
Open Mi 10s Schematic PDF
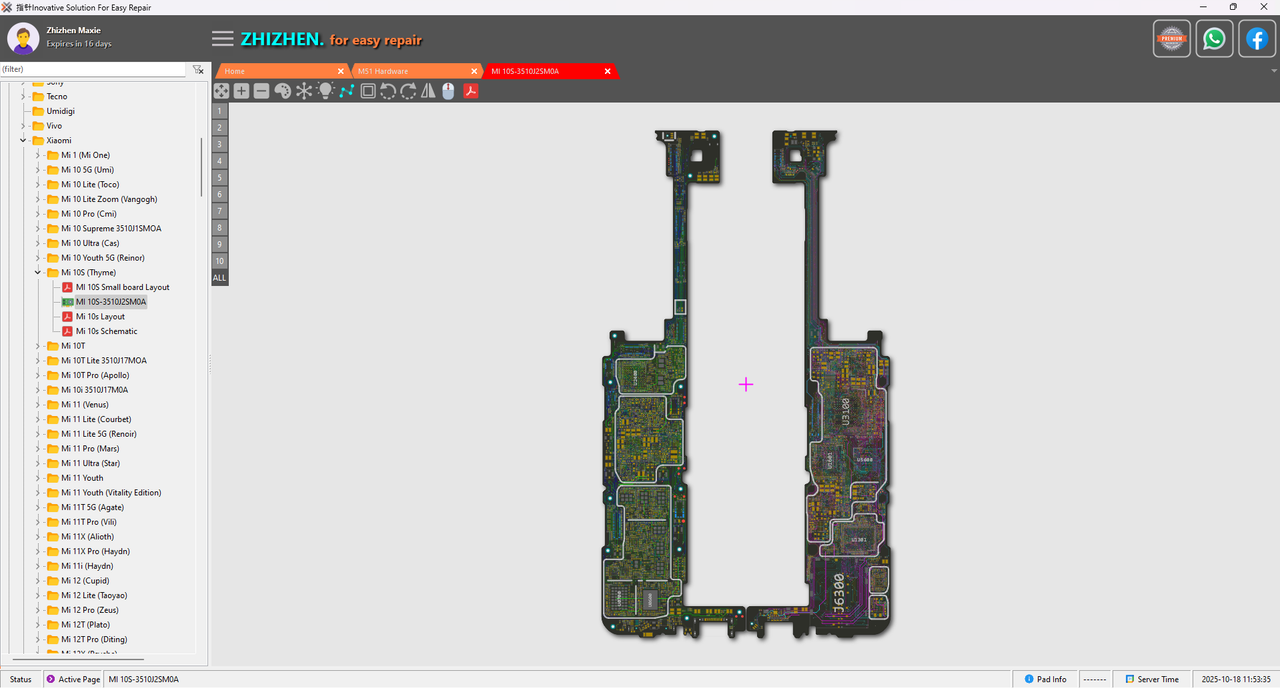pos(106,331)
